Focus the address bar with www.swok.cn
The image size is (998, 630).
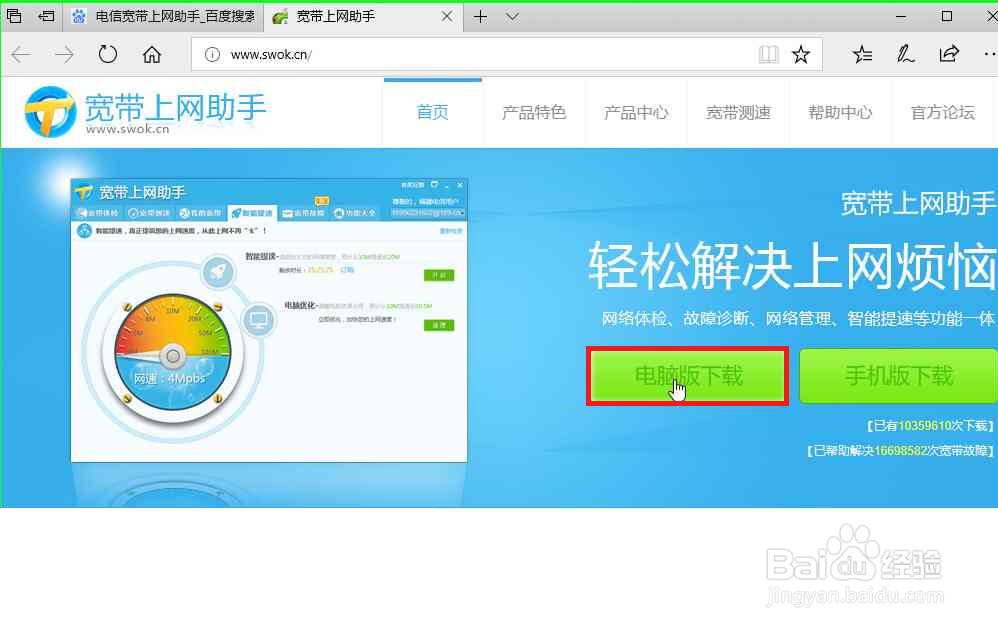coord(506,55)
